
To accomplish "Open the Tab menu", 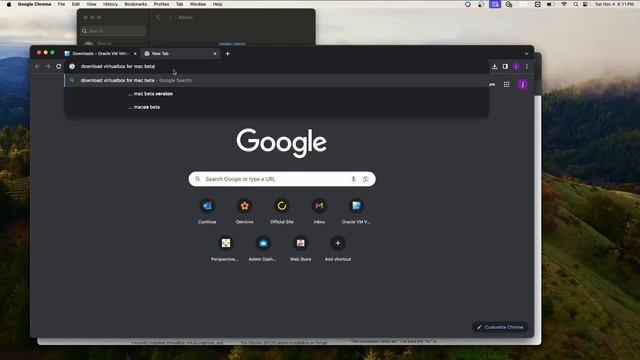I will click(x=180, y=4).
